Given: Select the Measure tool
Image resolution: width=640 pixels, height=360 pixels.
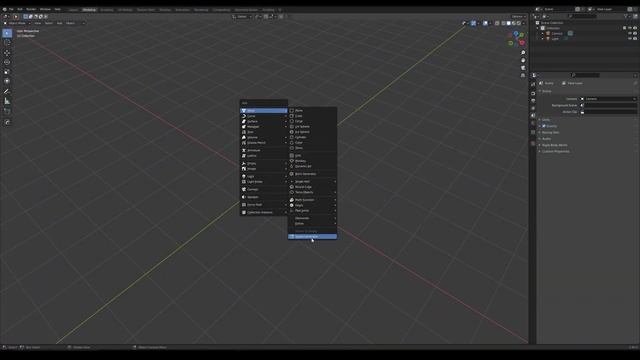Looking at the screenshot, I should 7,101.
